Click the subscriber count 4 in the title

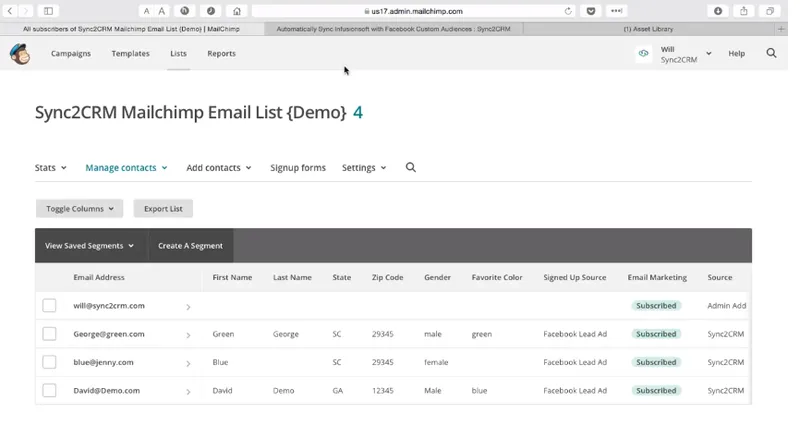[x=358, y=112]
